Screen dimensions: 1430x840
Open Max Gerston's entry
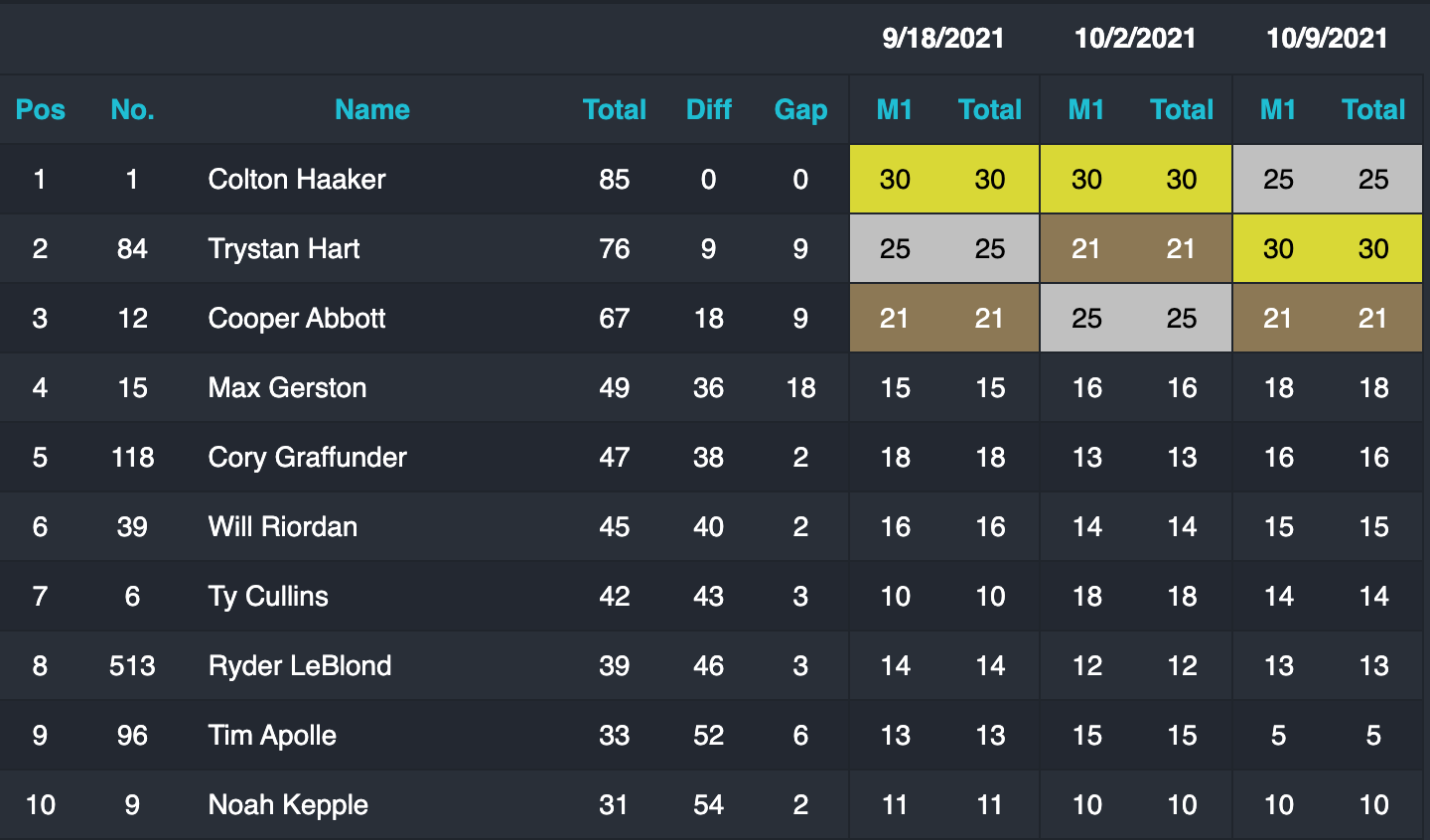pyautogui.click(x=287, y=388)
